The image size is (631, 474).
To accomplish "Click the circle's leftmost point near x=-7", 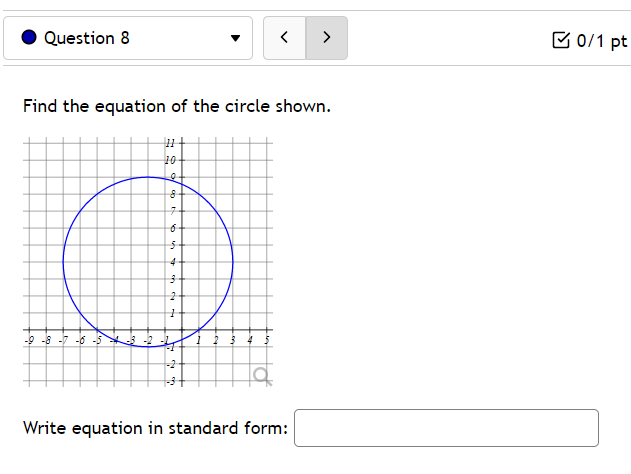I will pos(63,262).
